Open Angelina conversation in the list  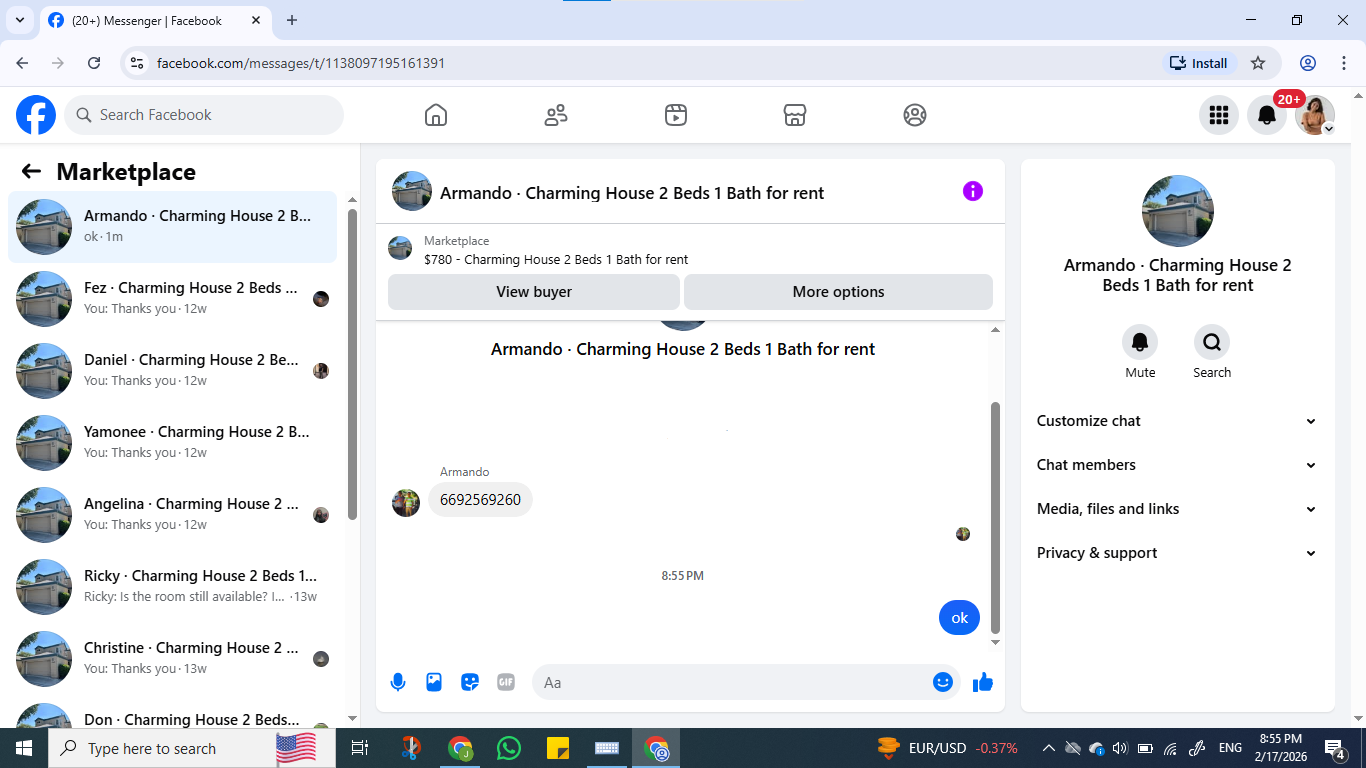click(x=173, y=515)
